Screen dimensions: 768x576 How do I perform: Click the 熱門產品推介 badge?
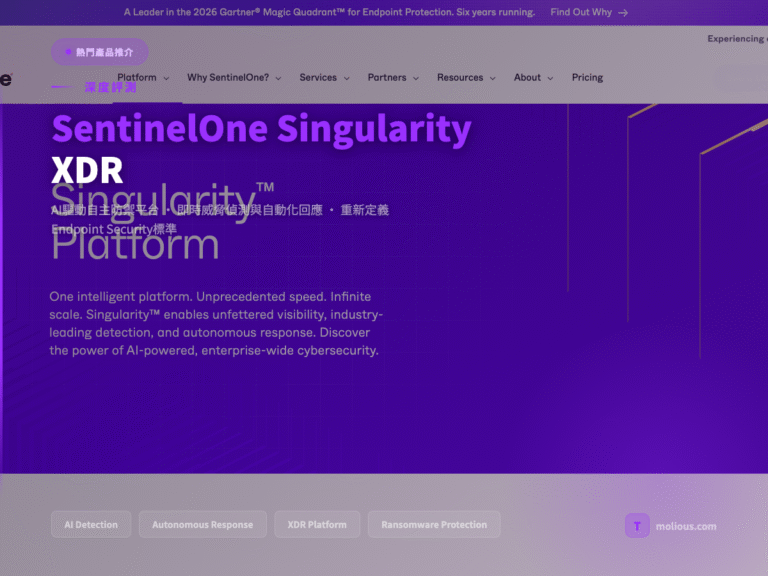pos(99,52)
